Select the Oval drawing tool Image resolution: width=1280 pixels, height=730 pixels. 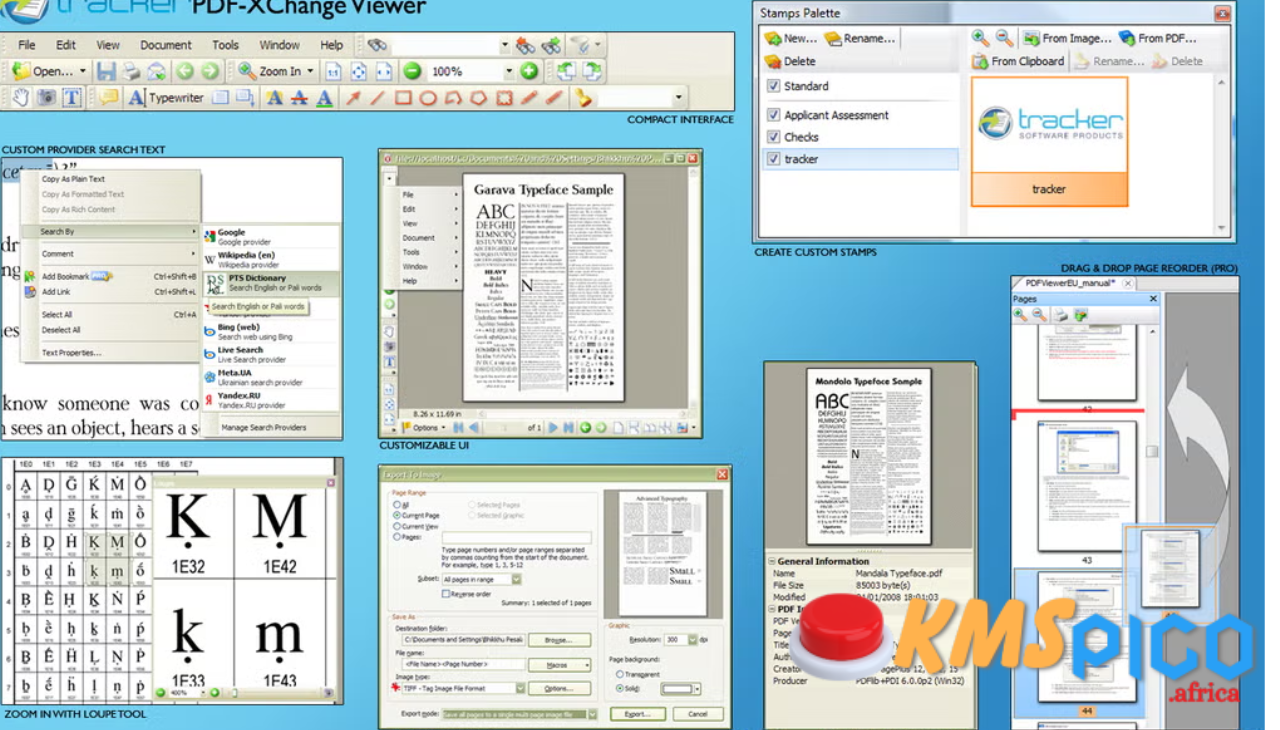coord(428,98)
